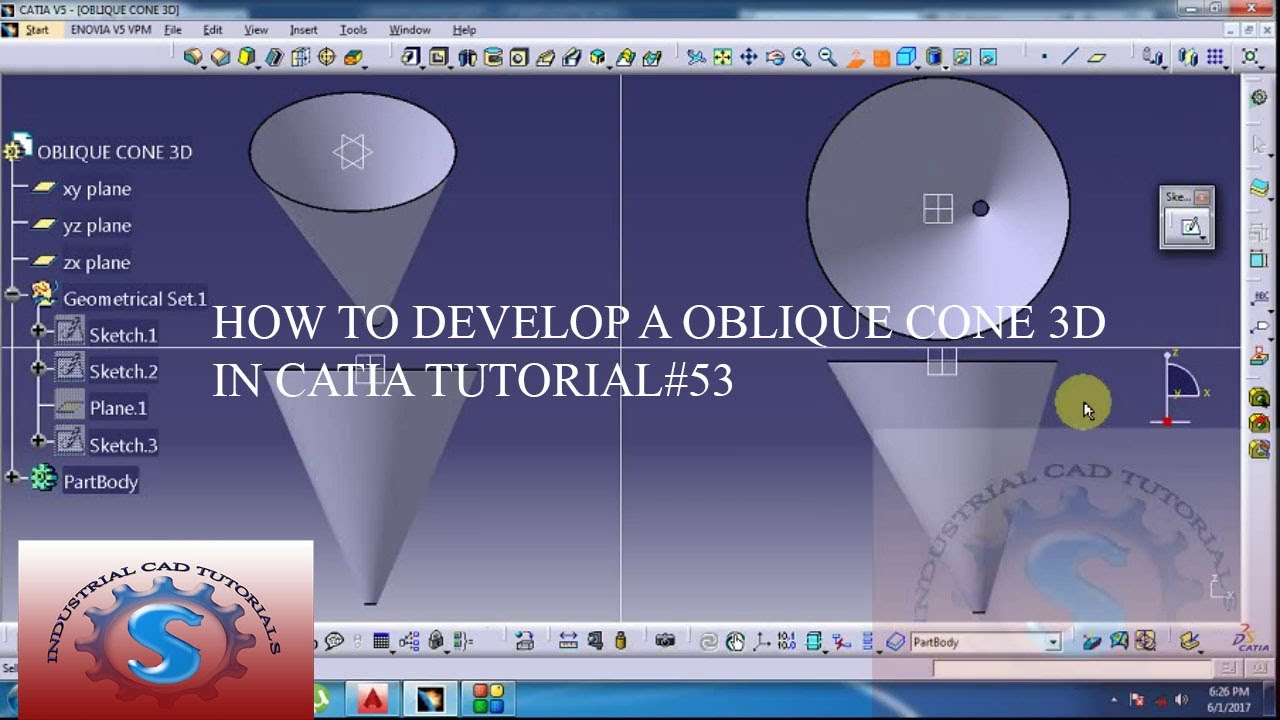Click the rectangular pattern grid icon
This screenshot has height=720, width=1280.
coord(1215,58)
